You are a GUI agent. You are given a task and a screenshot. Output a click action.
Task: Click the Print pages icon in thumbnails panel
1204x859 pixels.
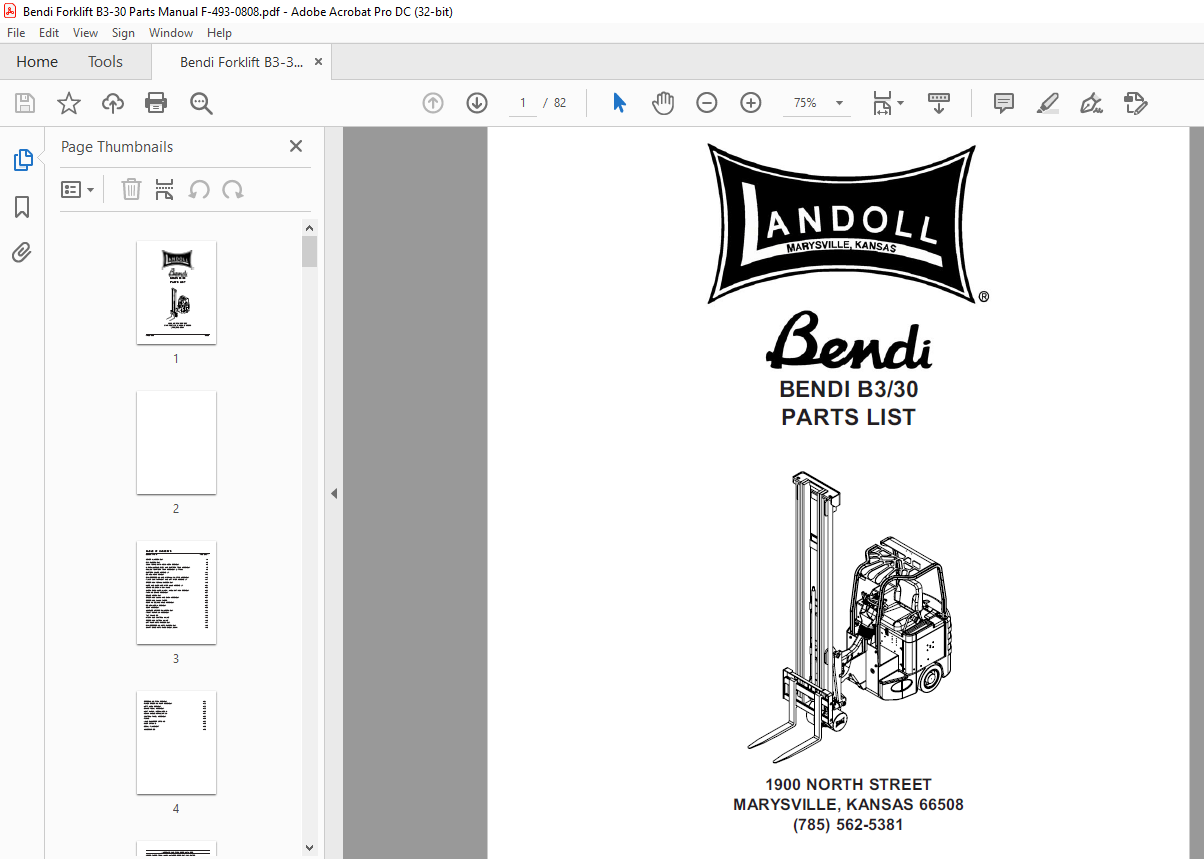coord(165,189)
